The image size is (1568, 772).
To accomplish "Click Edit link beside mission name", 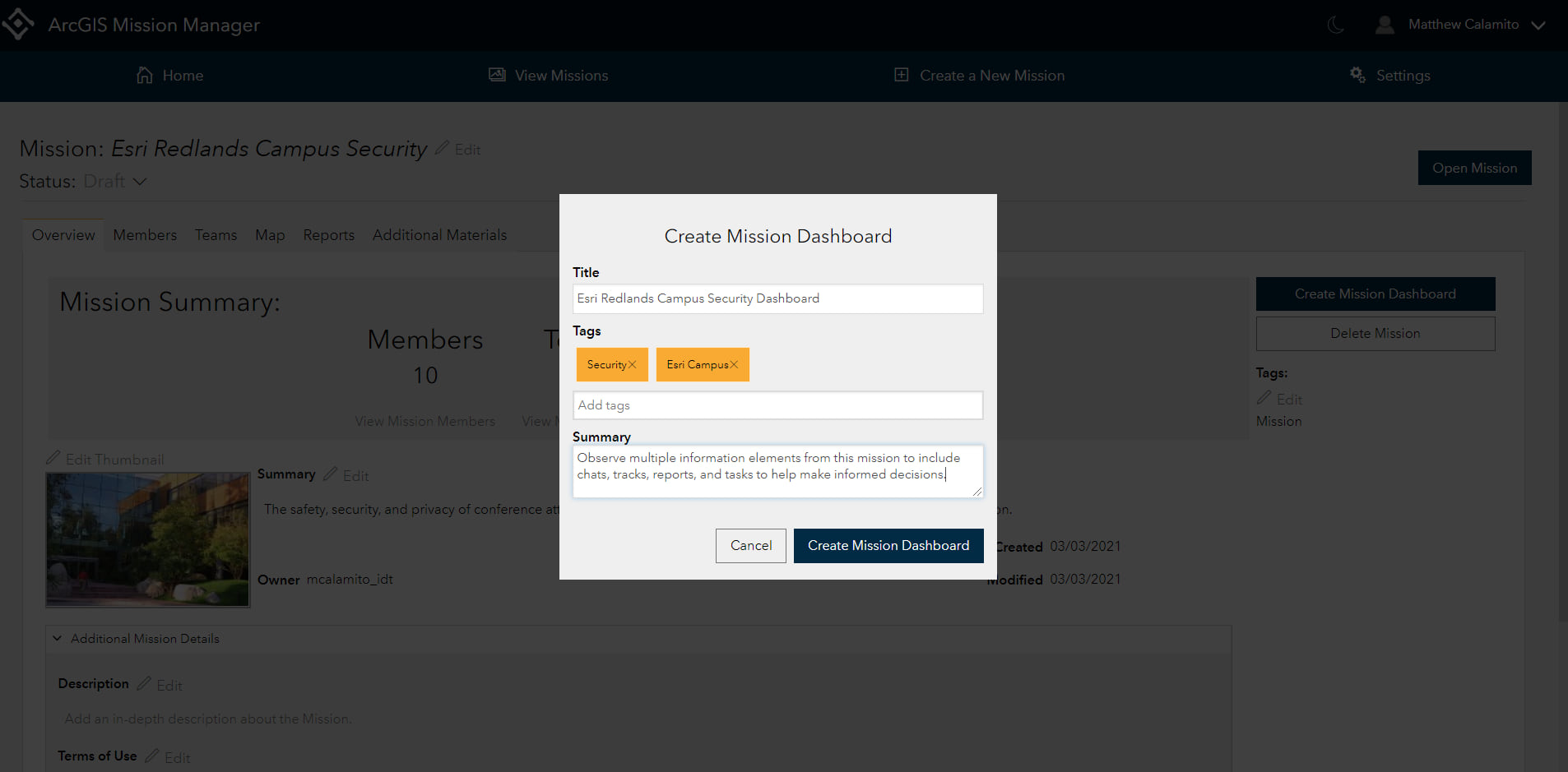I will pos(467,150).
